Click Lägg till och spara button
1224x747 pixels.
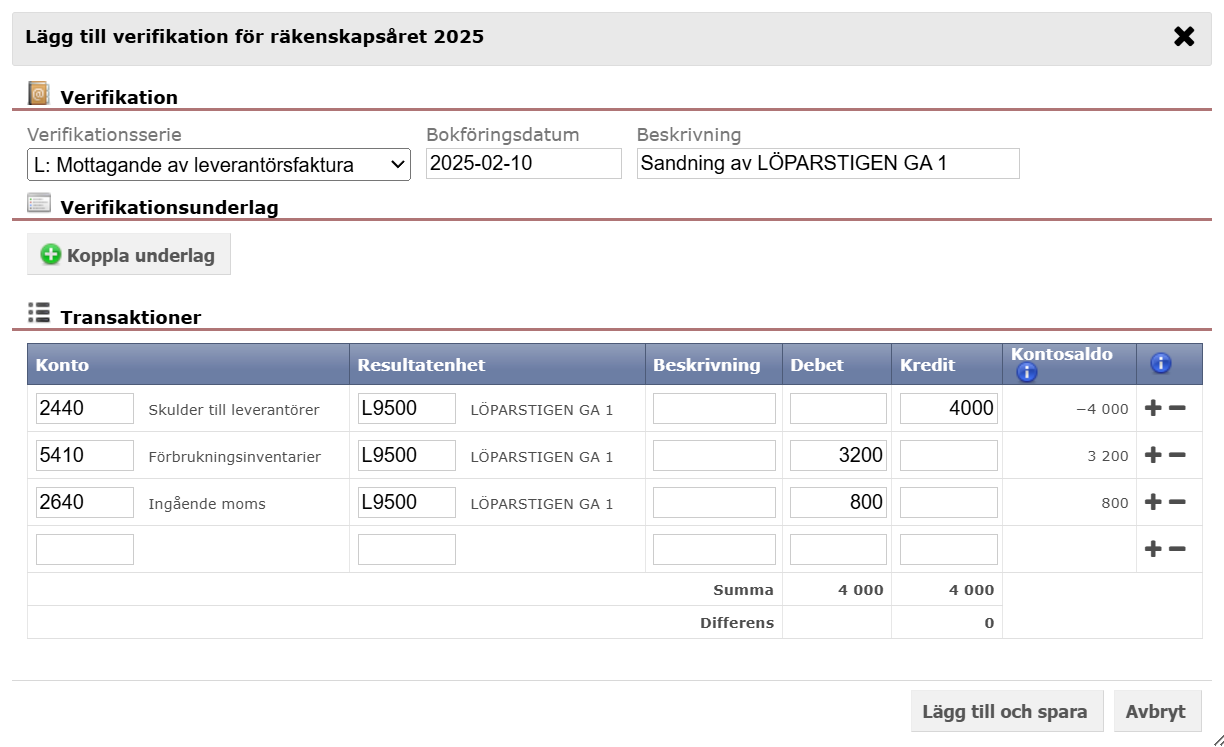coord(1006,711)
